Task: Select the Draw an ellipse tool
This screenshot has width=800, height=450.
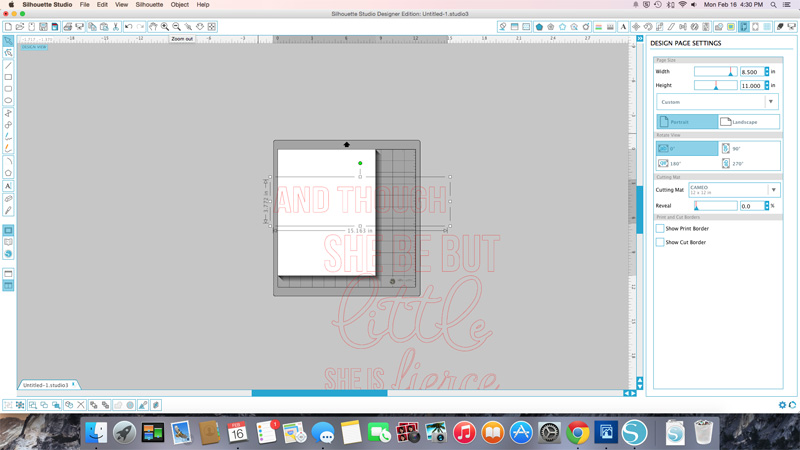Action: pos(8,101)
